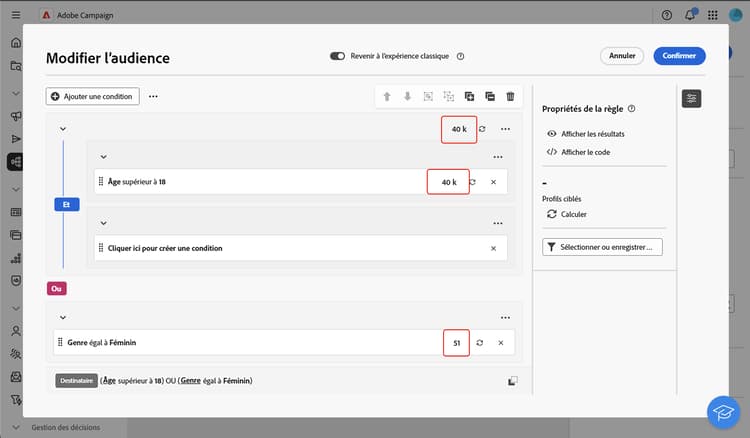The width and height of the screenshot is (750, 438).
Task: Refresh the count for Âge condition
Action: (473, 182)
